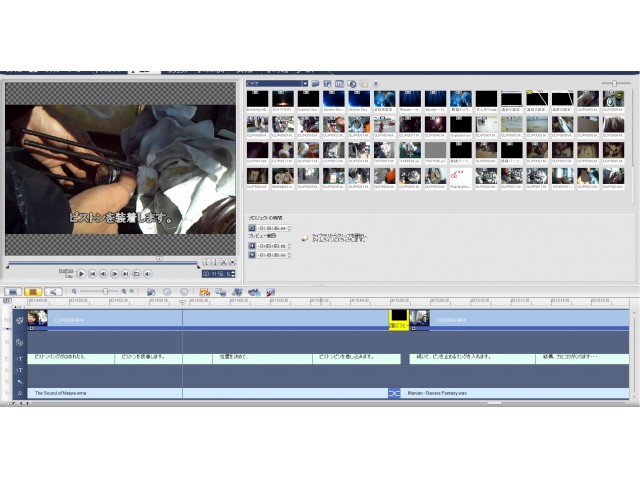Click the yellow highlighted clip on video track
The width and height of the screenshot is (640, 480).
pyautogui.click(x=398, y=319)
